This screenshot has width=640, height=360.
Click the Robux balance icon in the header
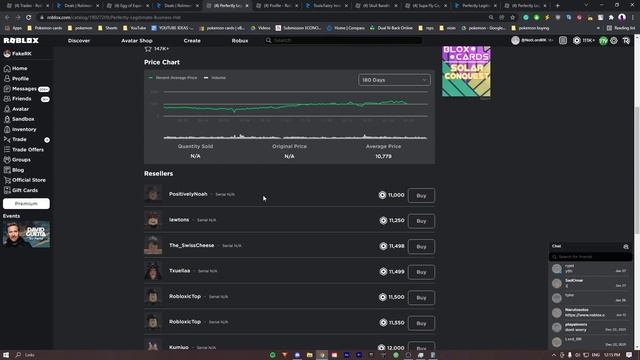click(577, 40)
